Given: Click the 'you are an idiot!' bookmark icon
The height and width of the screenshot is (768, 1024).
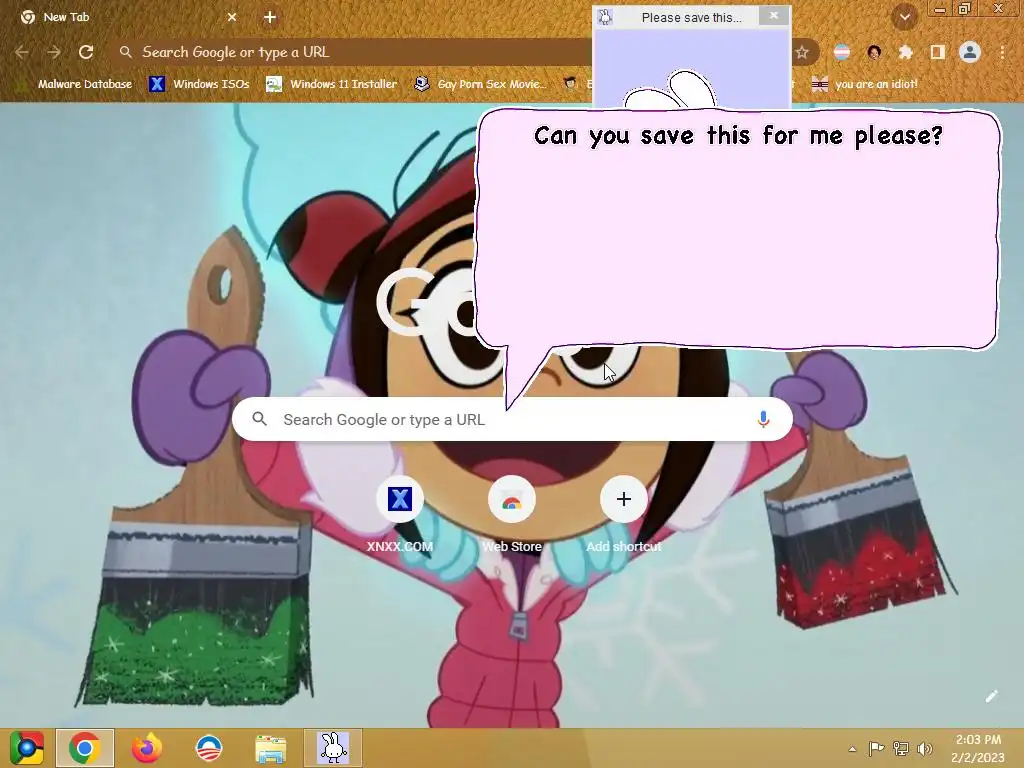Looking at the screenshot, I should 820,84.
